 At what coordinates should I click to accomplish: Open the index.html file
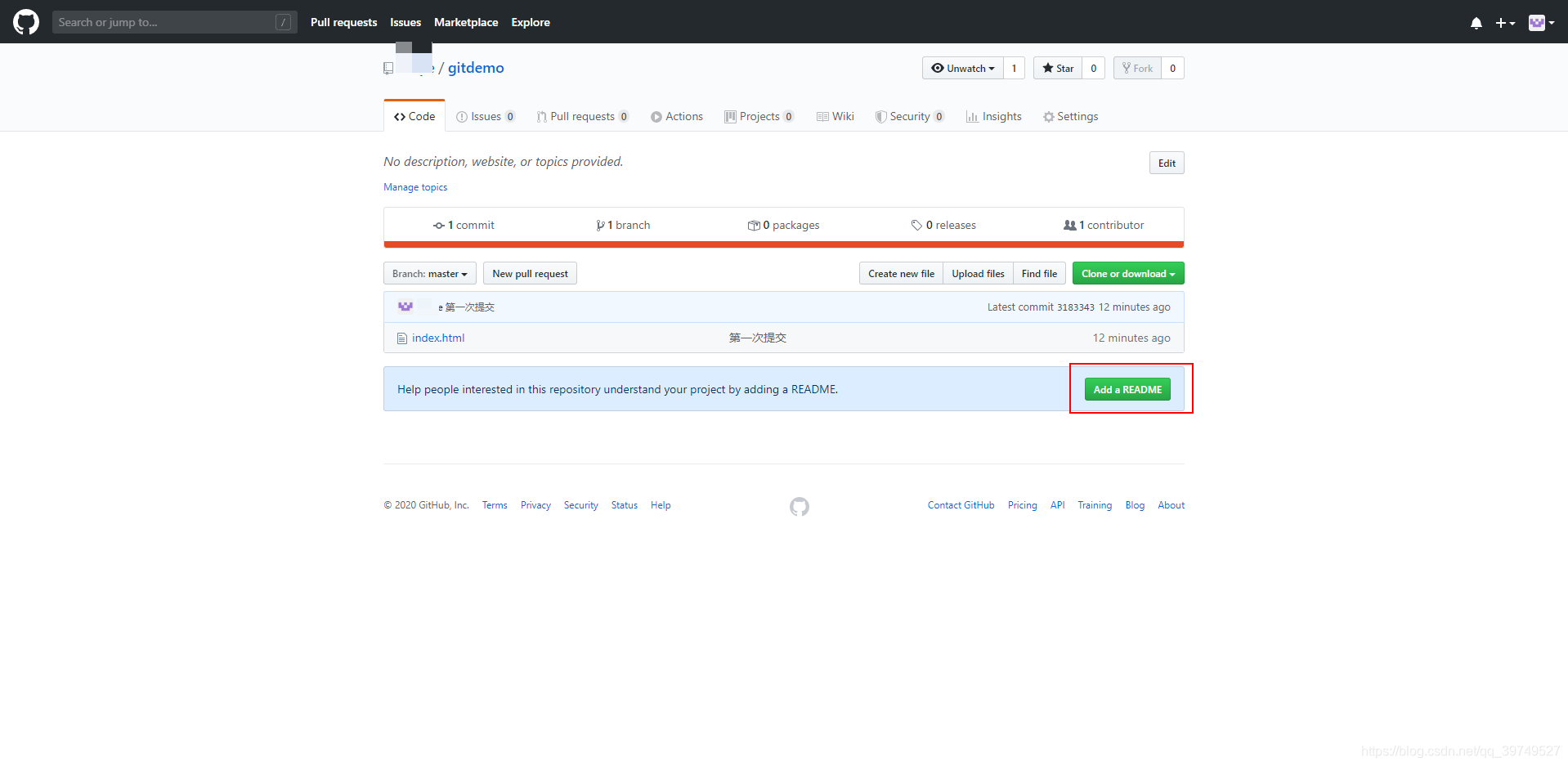(x=438, y=338)
